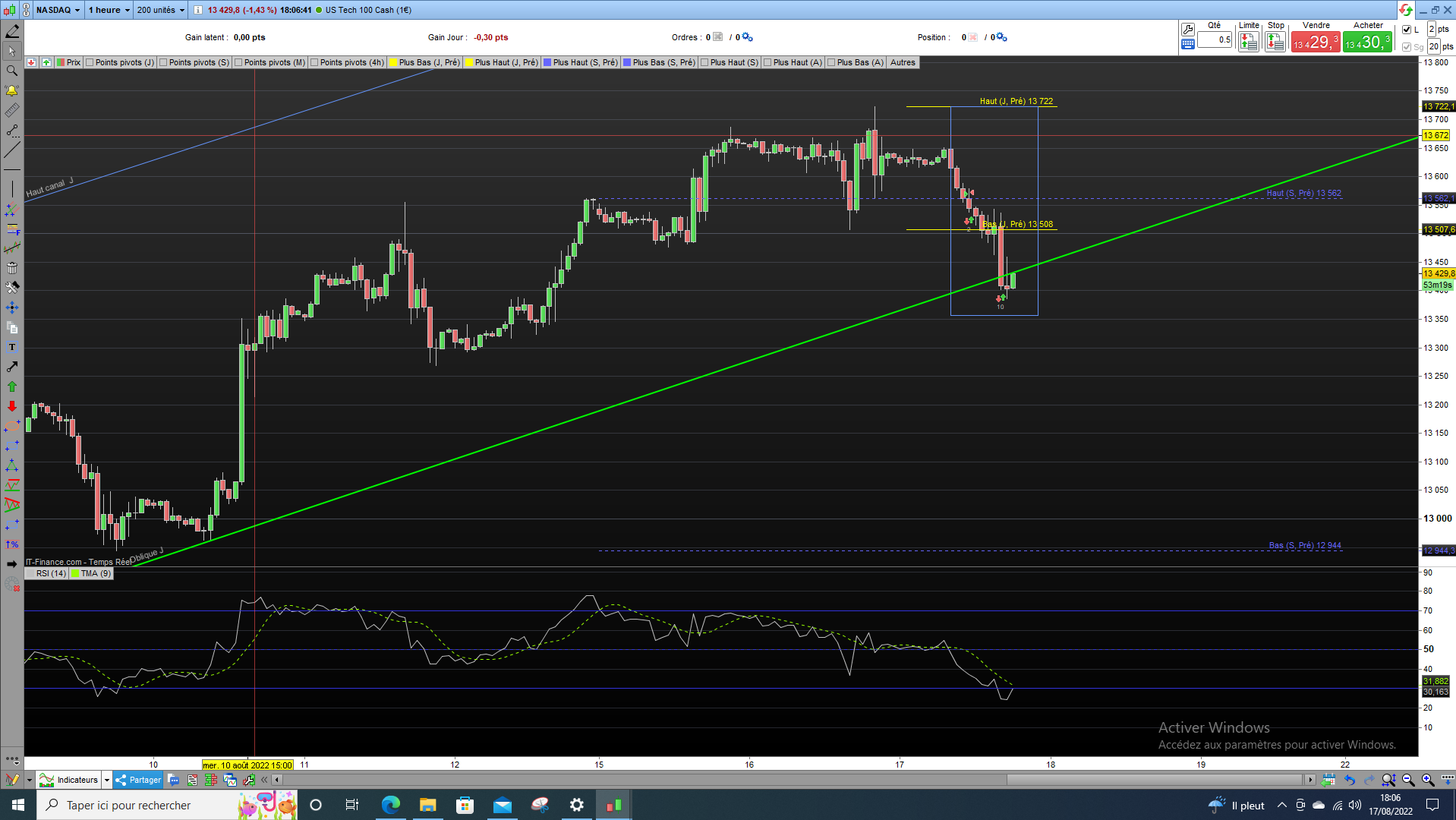Click the chart horizontal scrollbar thumb
This screenshot has width=1456, height=820.
[x=1155, y=780]
